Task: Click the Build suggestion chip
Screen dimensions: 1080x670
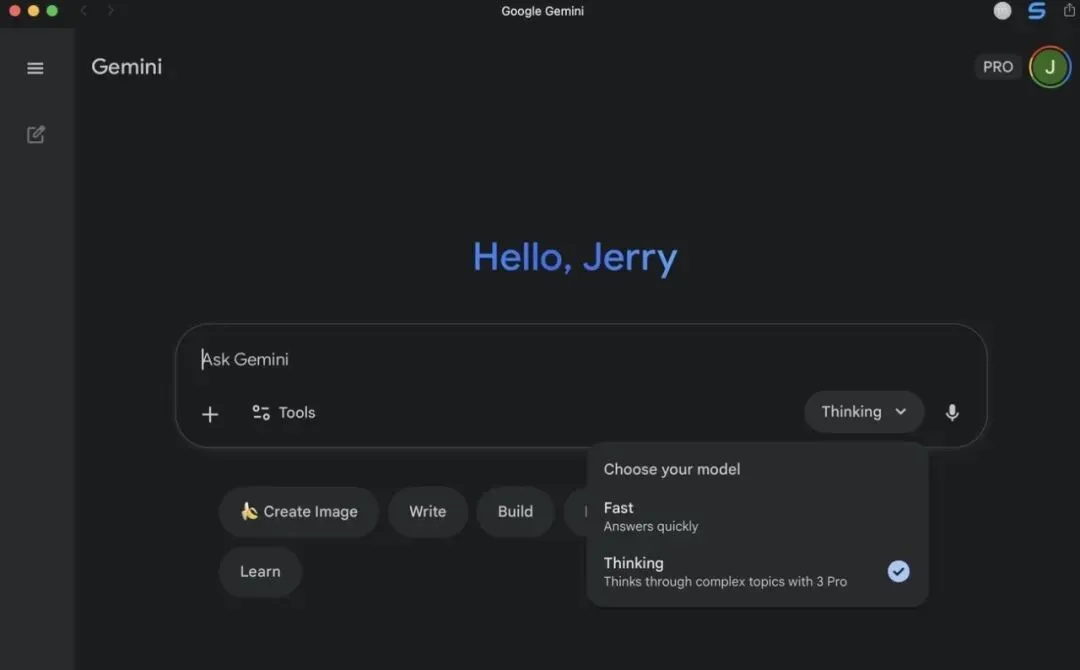Action: (515, 512)
